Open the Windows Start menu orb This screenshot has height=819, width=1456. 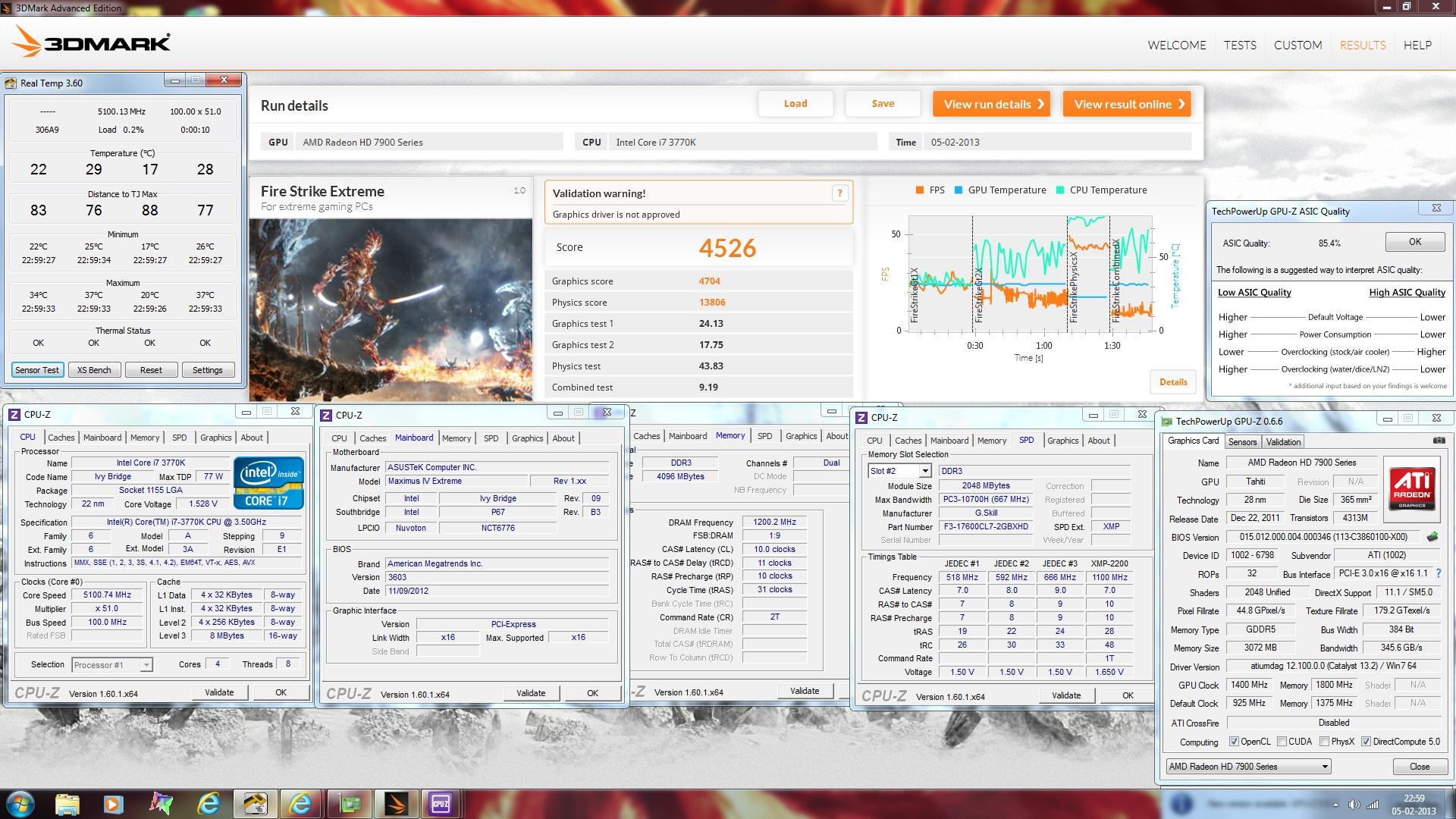coord(20,803)
